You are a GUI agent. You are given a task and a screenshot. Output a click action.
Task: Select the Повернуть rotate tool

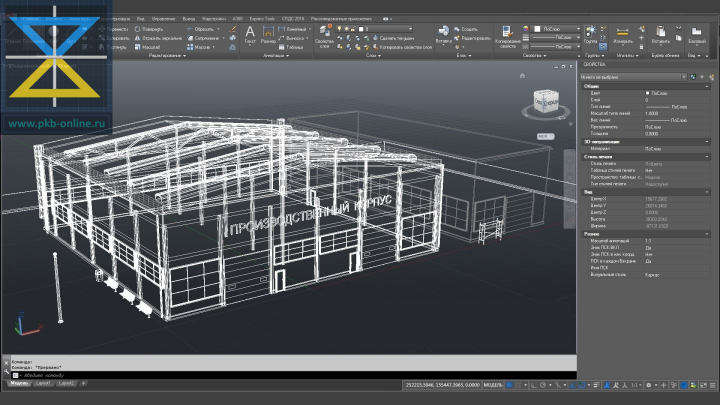coord(148,29)
